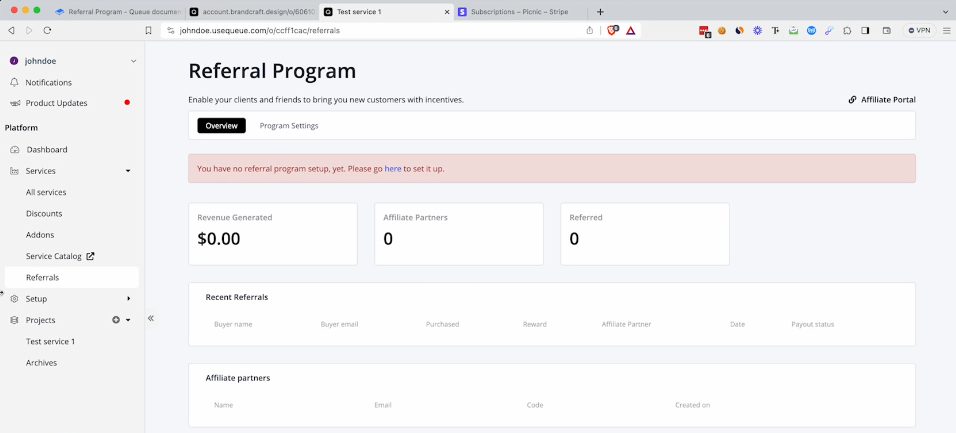Add new project with plus icon
956x433 pixels.
[116, 320]
